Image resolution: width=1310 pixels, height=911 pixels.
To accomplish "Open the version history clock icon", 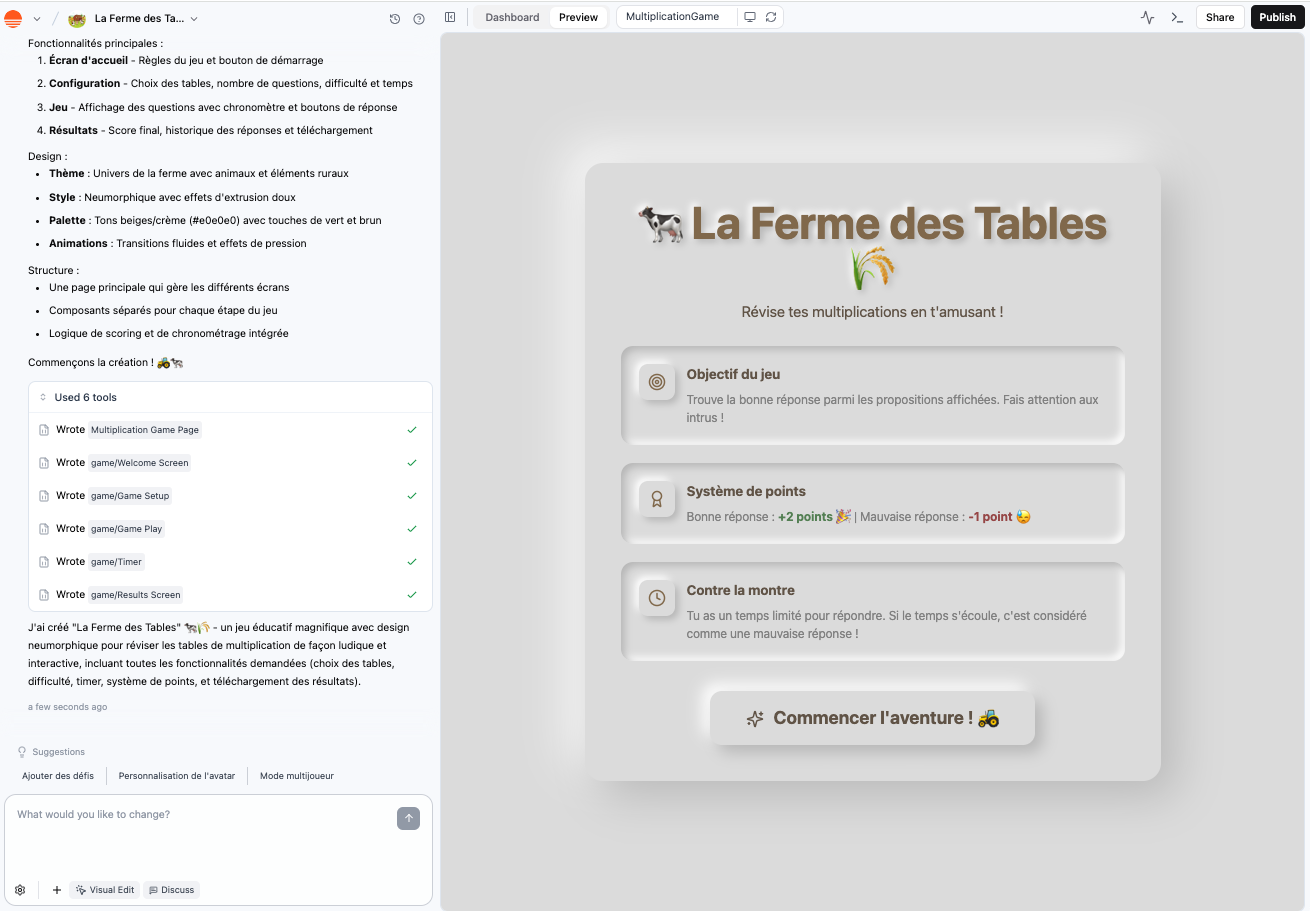I will click(395, 18).
